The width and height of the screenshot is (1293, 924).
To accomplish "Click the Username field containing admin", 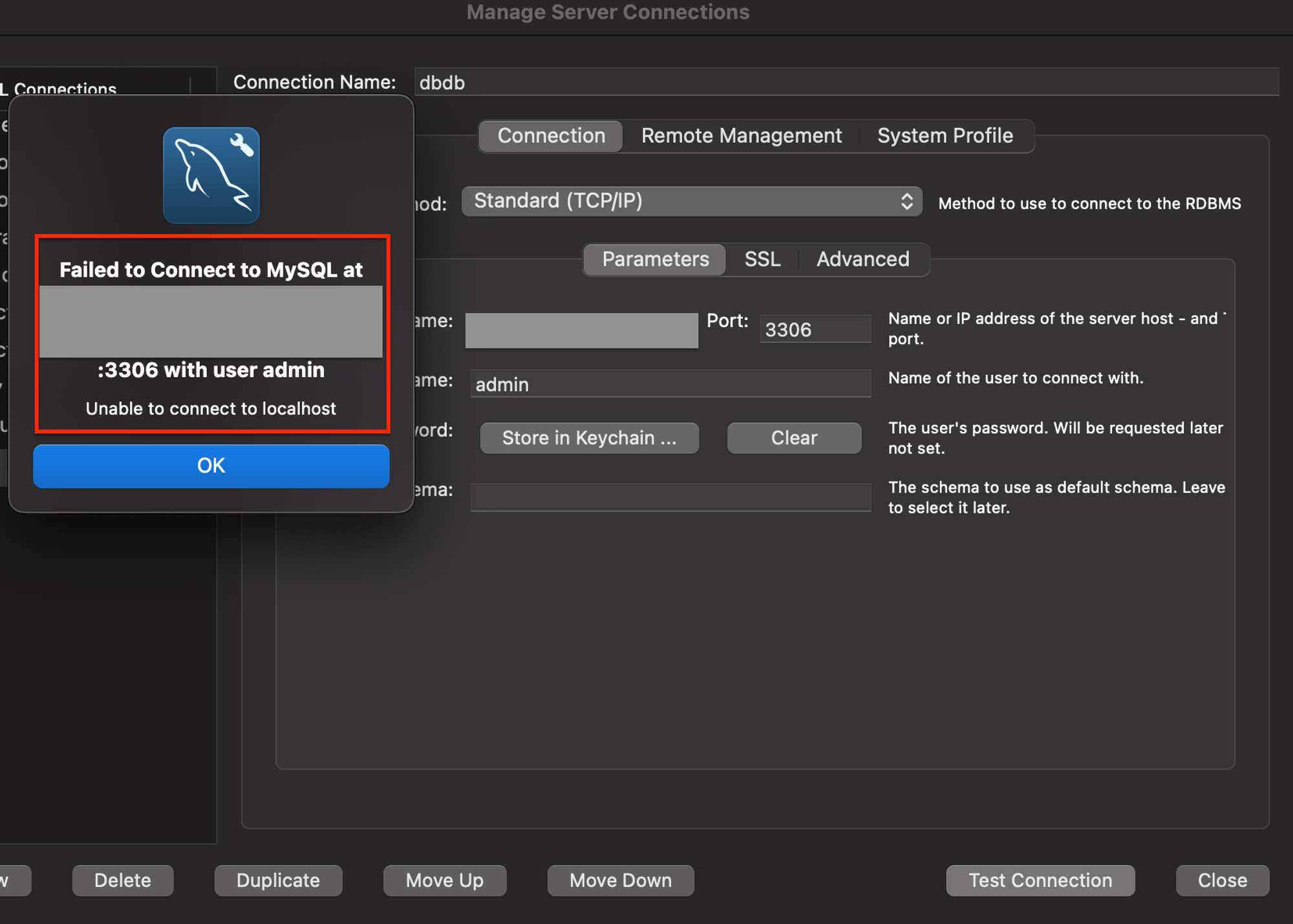I will [670, 384].
